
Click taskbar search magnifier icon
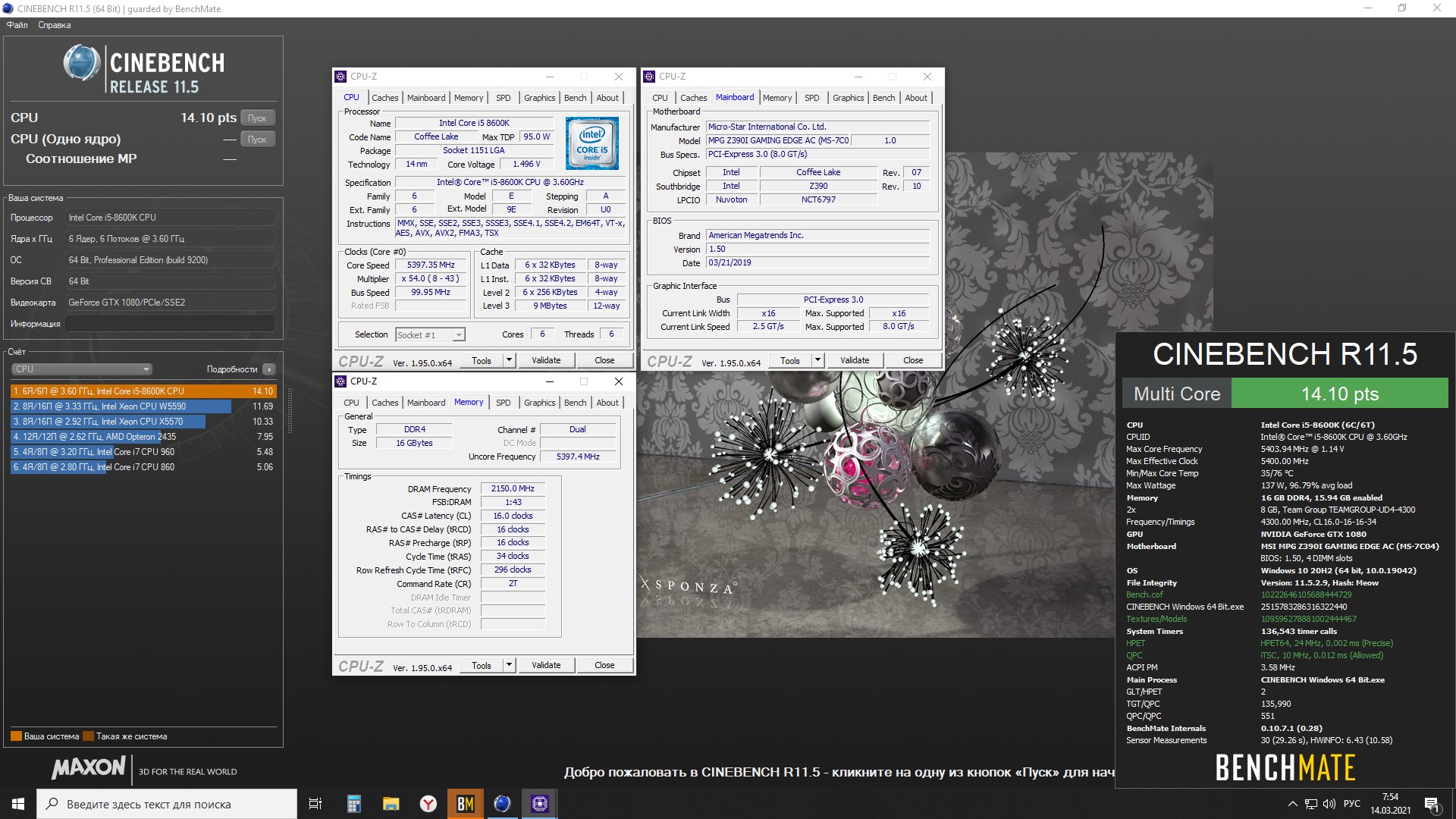pyautogui.click(x=52, y=804)
